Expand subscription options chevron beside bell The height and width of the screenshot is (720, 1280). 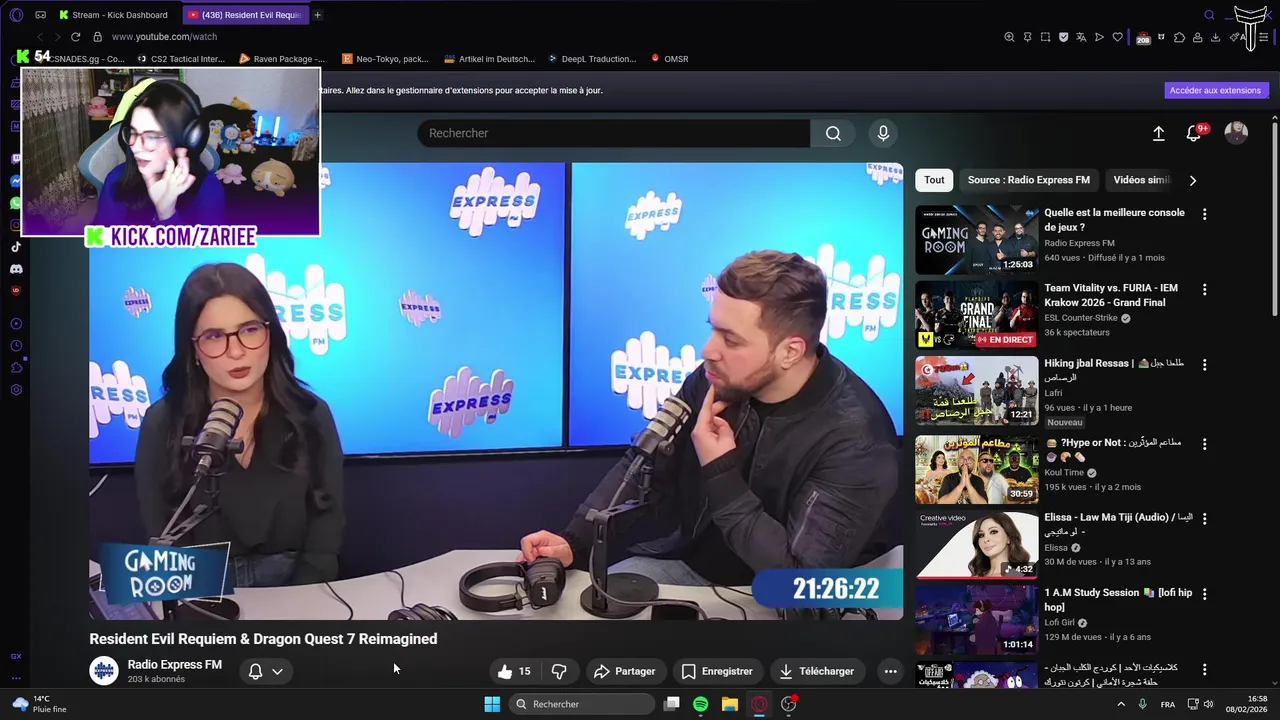(x=278, y=671)
